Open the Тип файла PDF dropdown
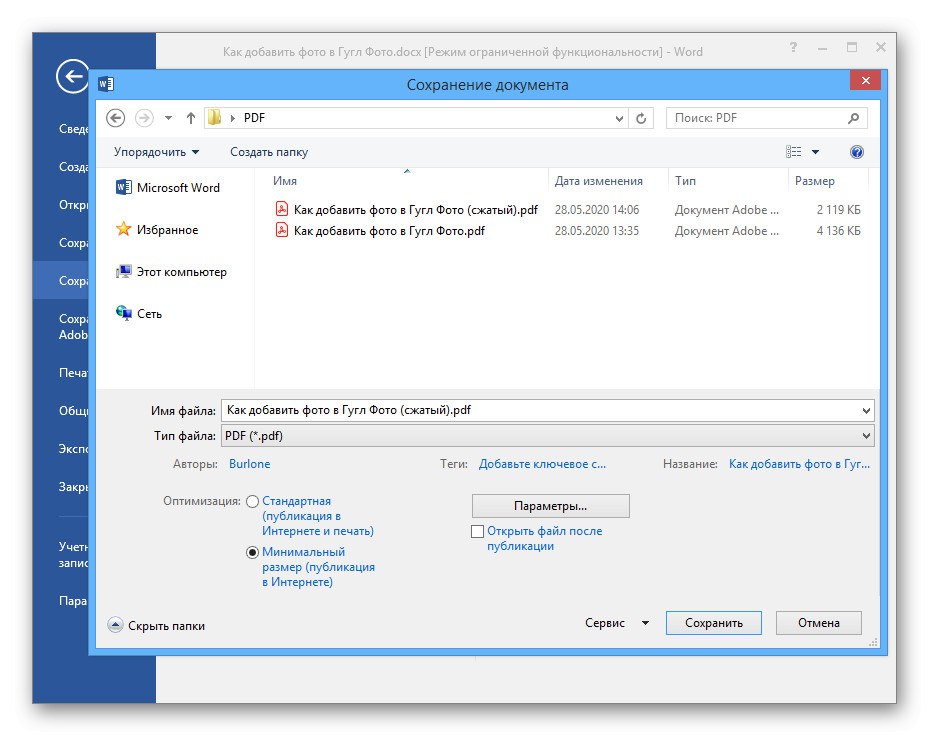Viewport: 929px width, 736px height. [x=866, y=436]
